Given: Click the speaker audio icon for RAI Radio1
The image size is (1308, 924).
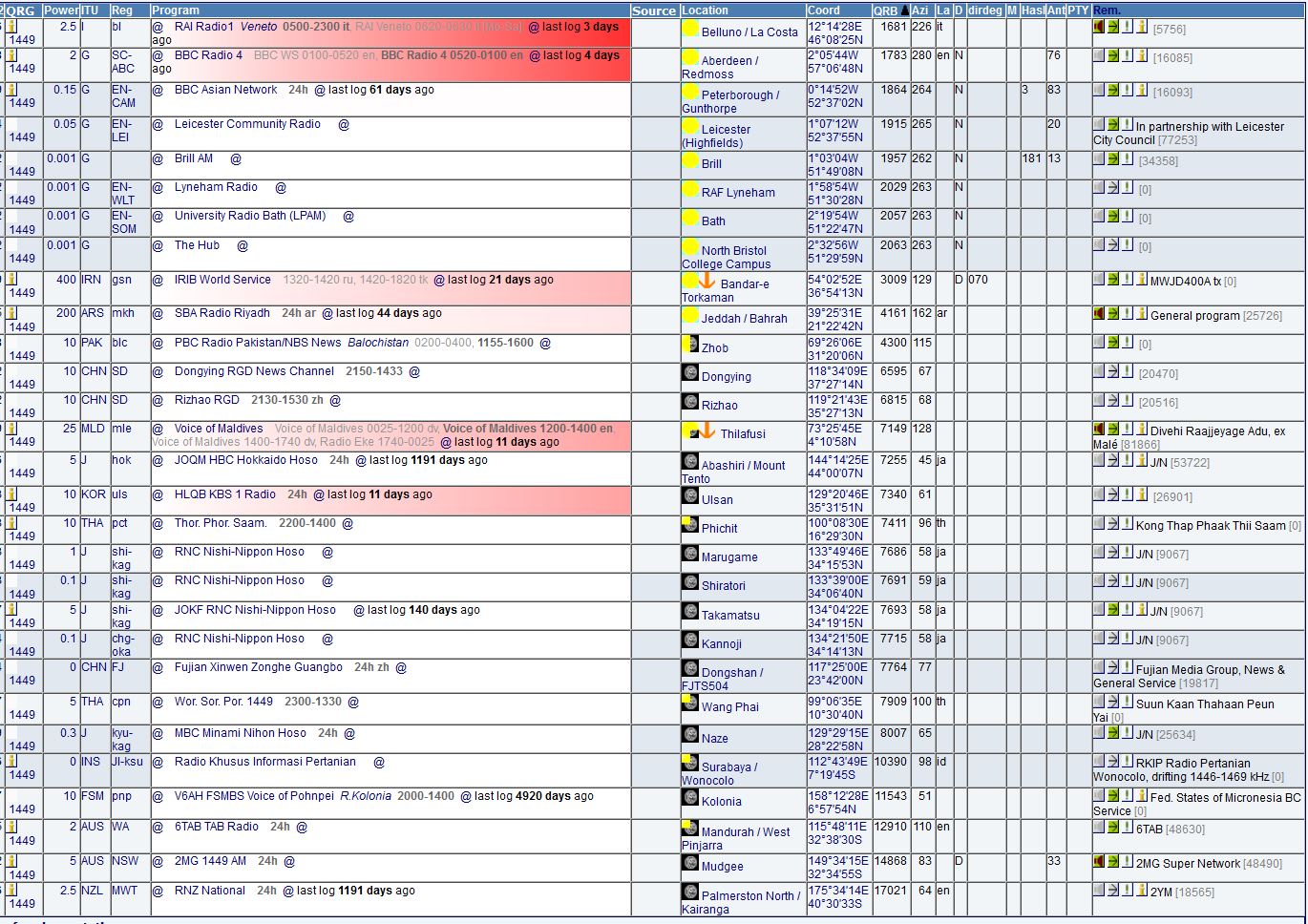Looking at the screenshot, I should pyautogui.click(x=1099, y=27).
